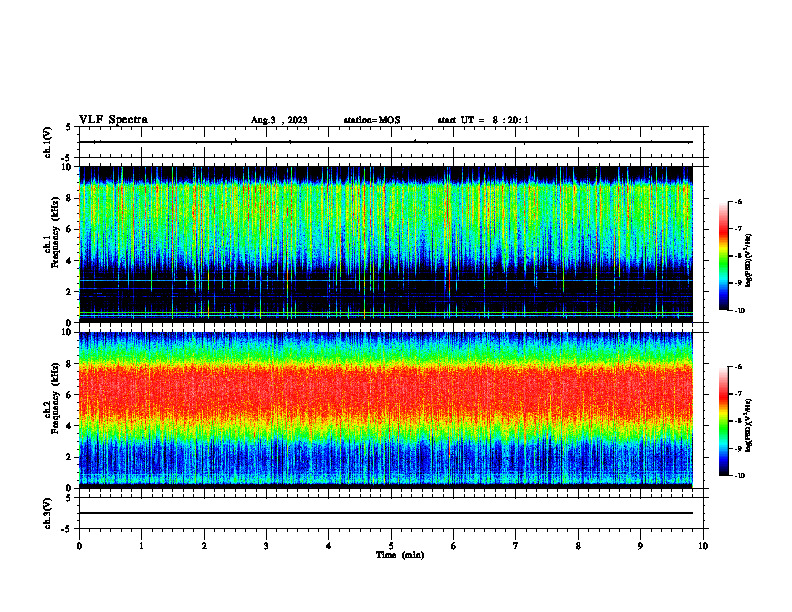This screenshot has width=792, height=612.
Task: Click the "Time (min)" x-axis label
Action: pos(400,555)
